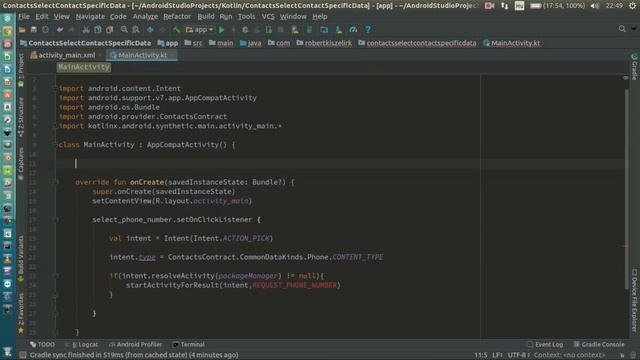The width and height of the screenshot is (640, 360).
Task: Click the MainActivity breadcrumb label above the code
Action: [84, 67]
